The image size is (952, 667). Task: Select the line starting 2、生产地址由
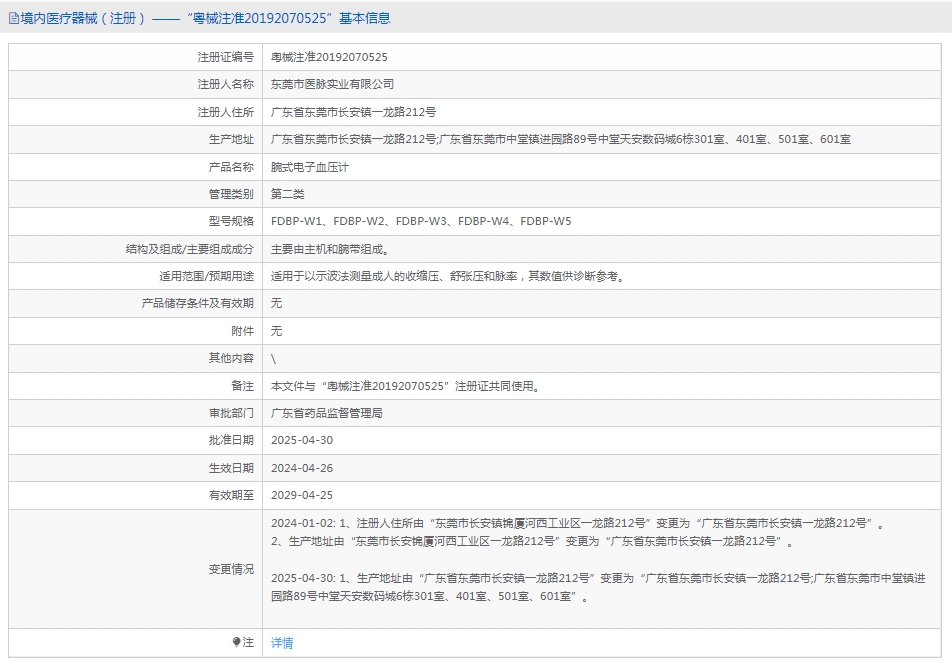tap(532, 541)
